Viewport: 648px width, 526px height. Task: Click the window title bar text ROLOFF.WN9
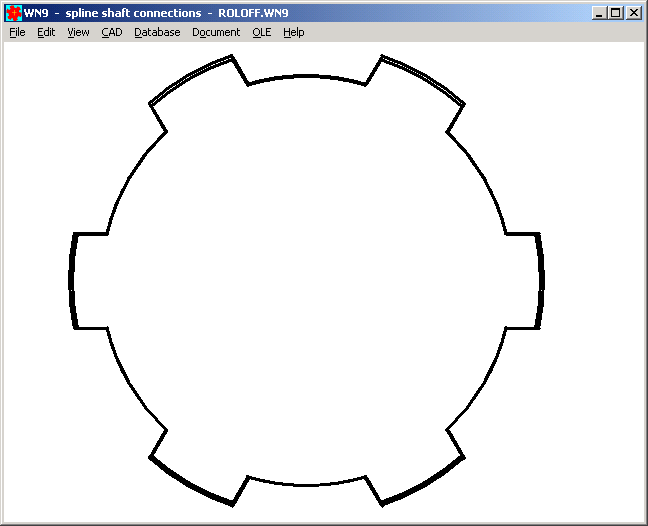click(x=253, y=13)
